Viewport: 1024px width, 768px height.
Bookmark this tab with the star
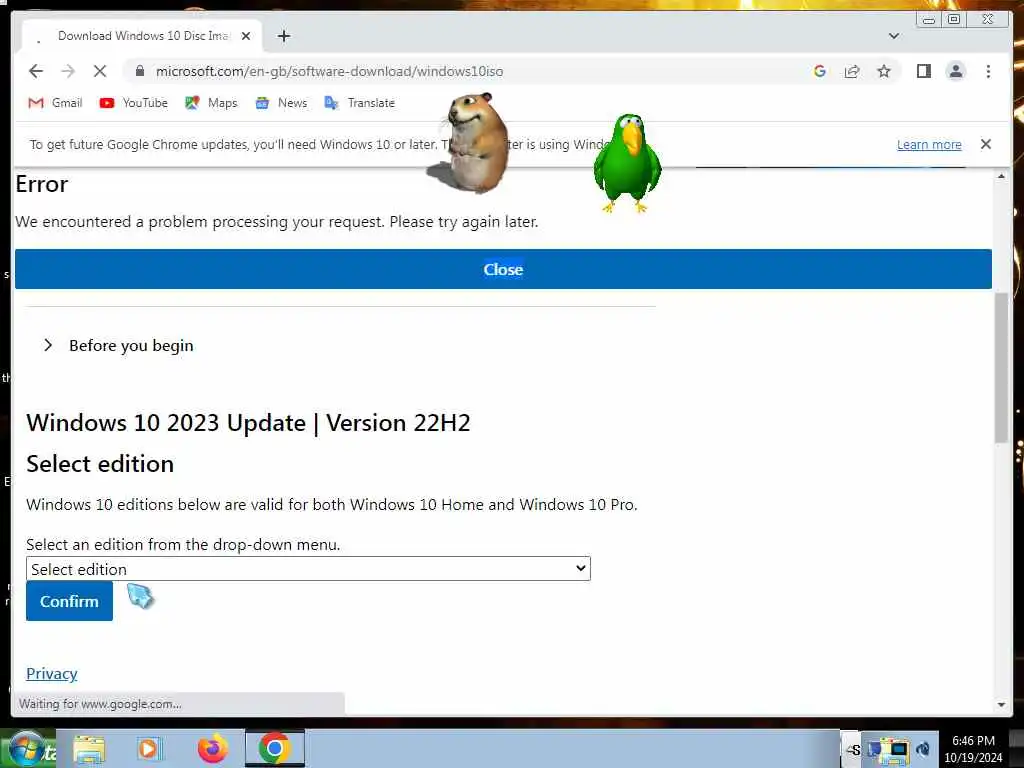(884, 71)
